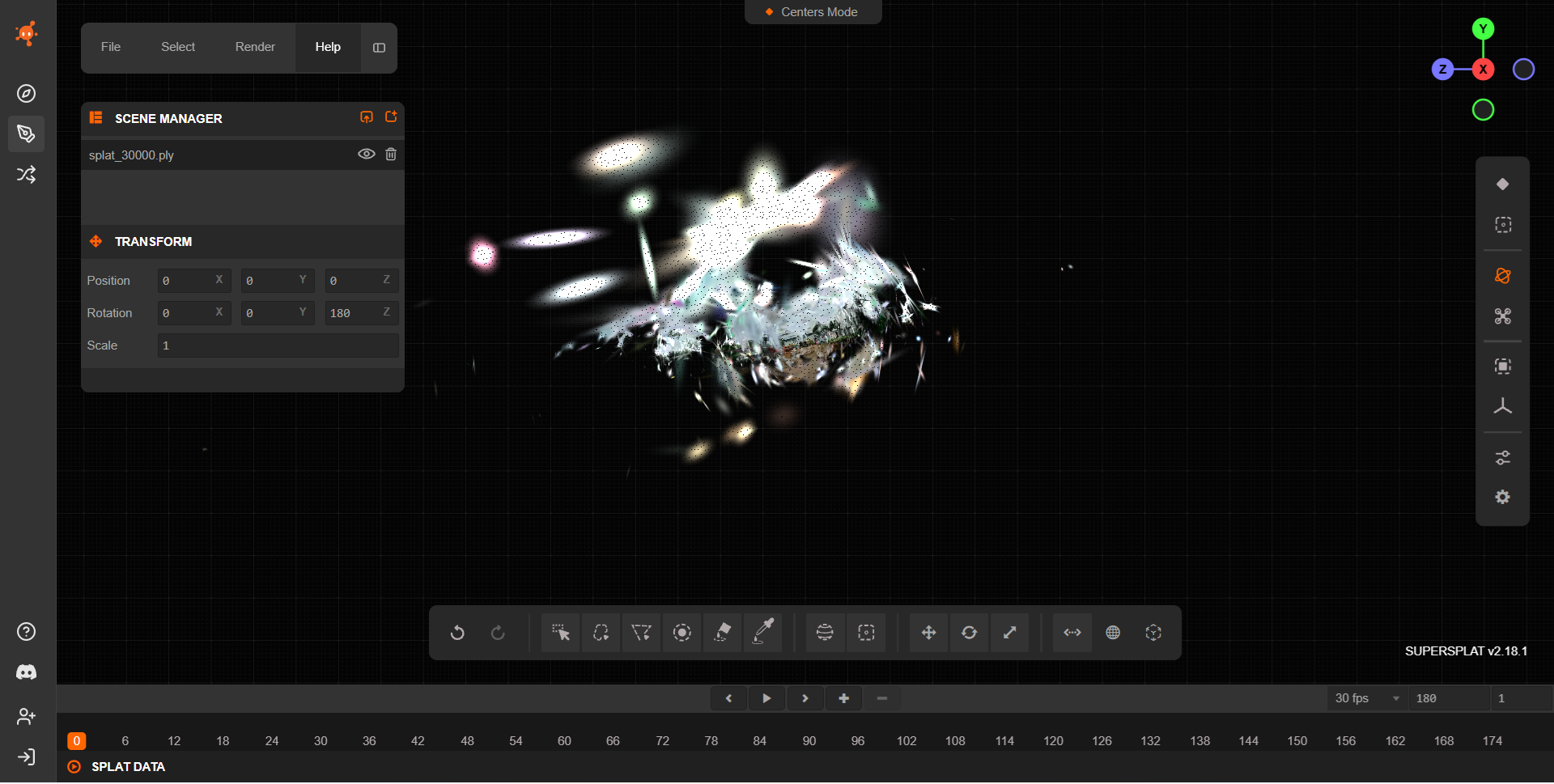
Task: Select the Box selection tool
Action: click(866, 633)
